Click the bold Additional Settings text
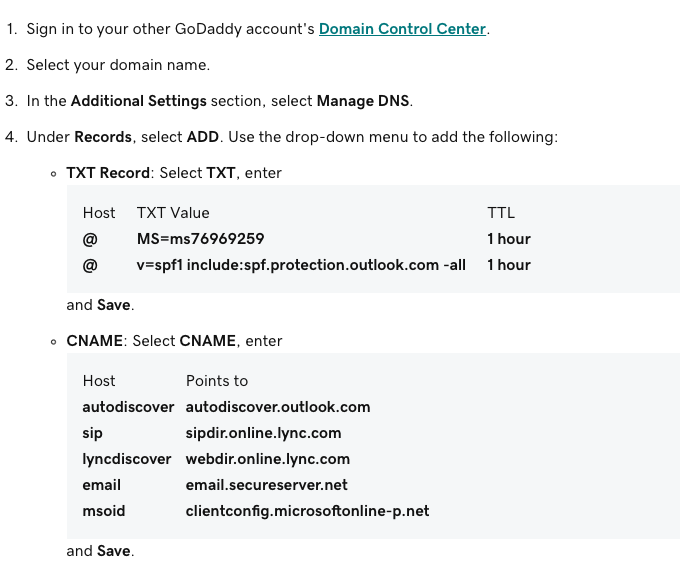The height and width of the screenshot is (566, 680). click(x=138, y=101)
